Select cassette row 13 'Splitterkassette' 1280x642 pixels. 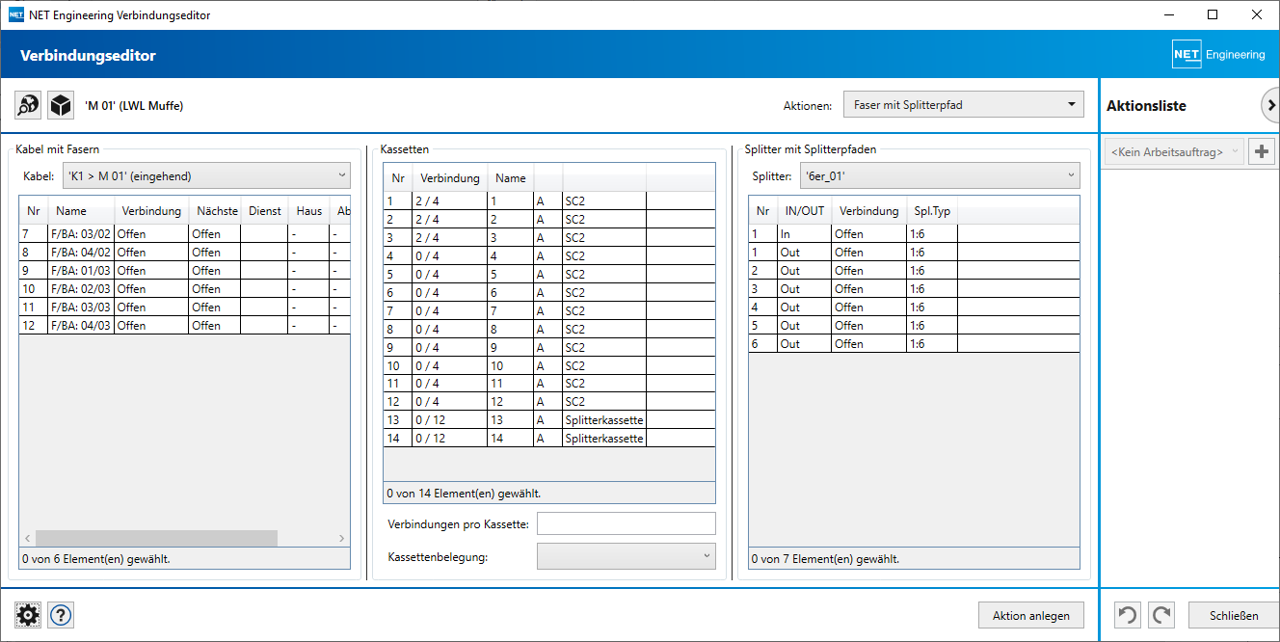pyautogui.click(x=549, y=420)
